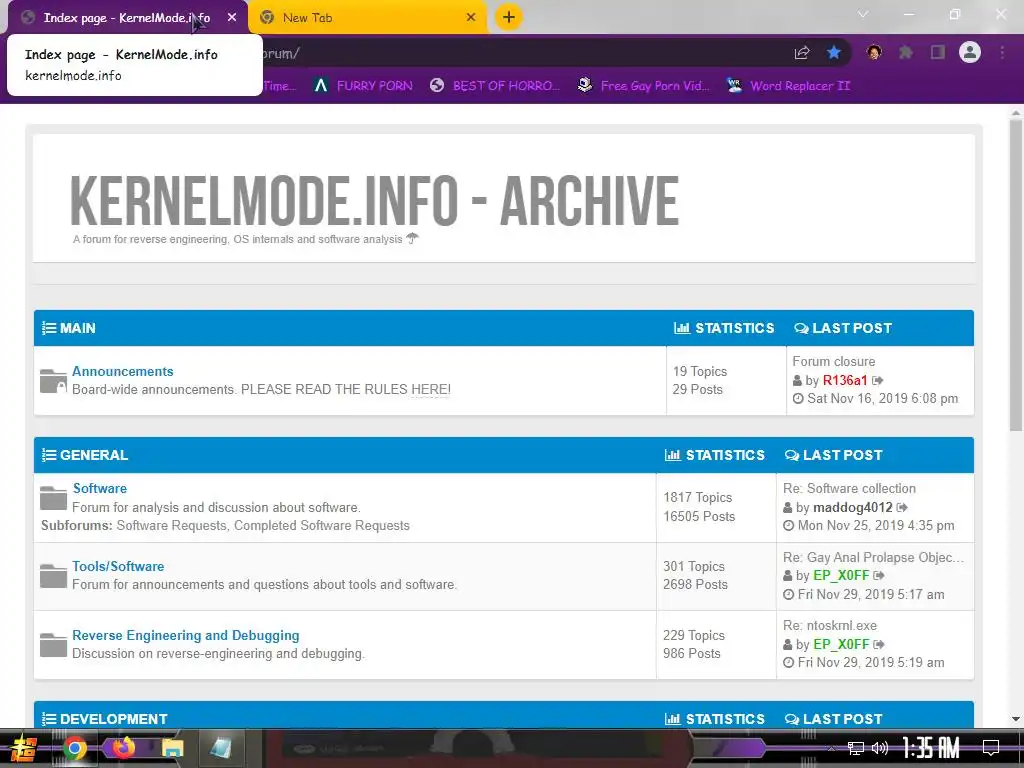This screenshot has width=1024, height=768.
Task: Open the Word Replacer II bookmark
Action: click(x=788, y=86)
